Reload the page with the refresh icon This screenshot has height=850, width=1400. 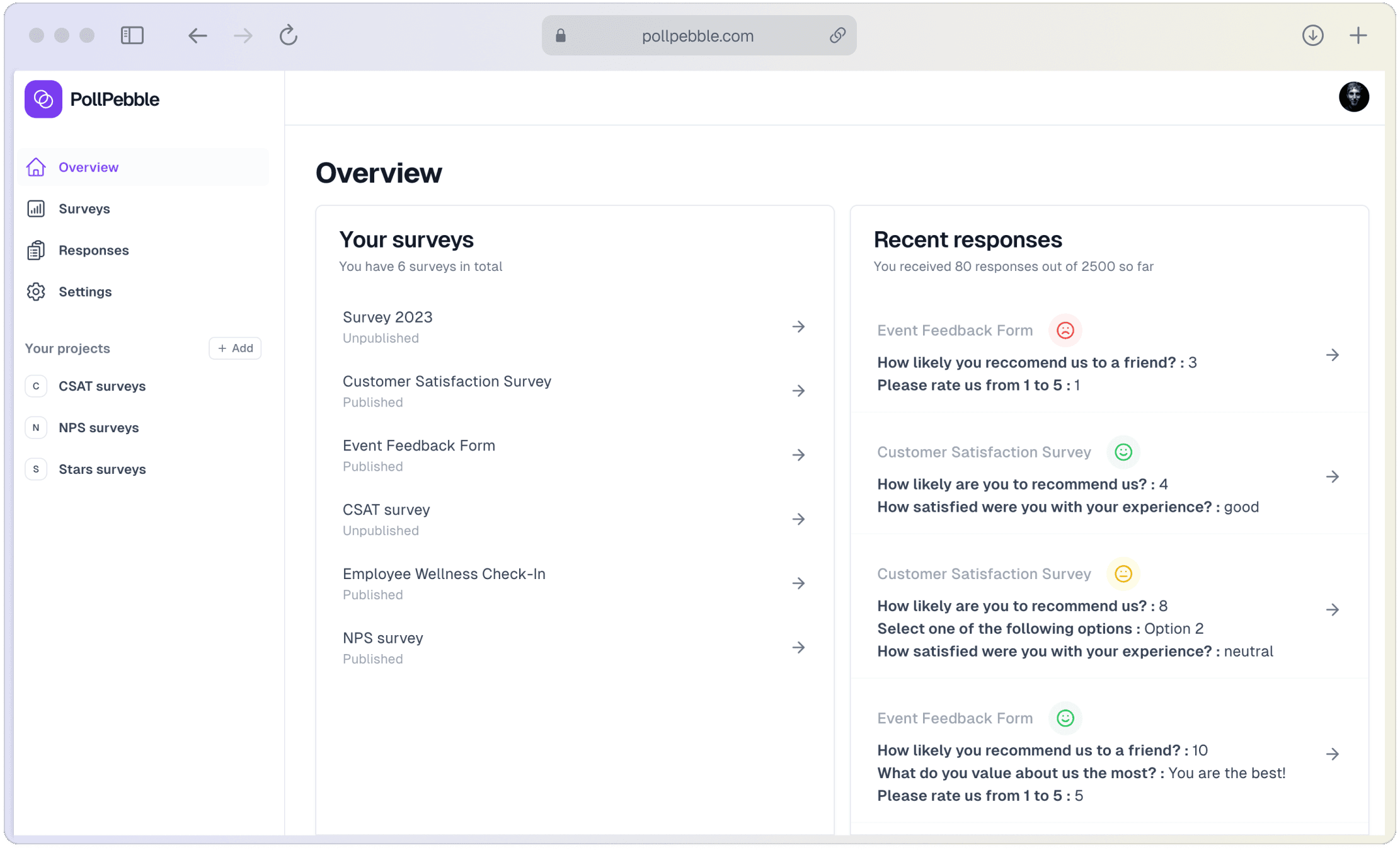[289, 35]
